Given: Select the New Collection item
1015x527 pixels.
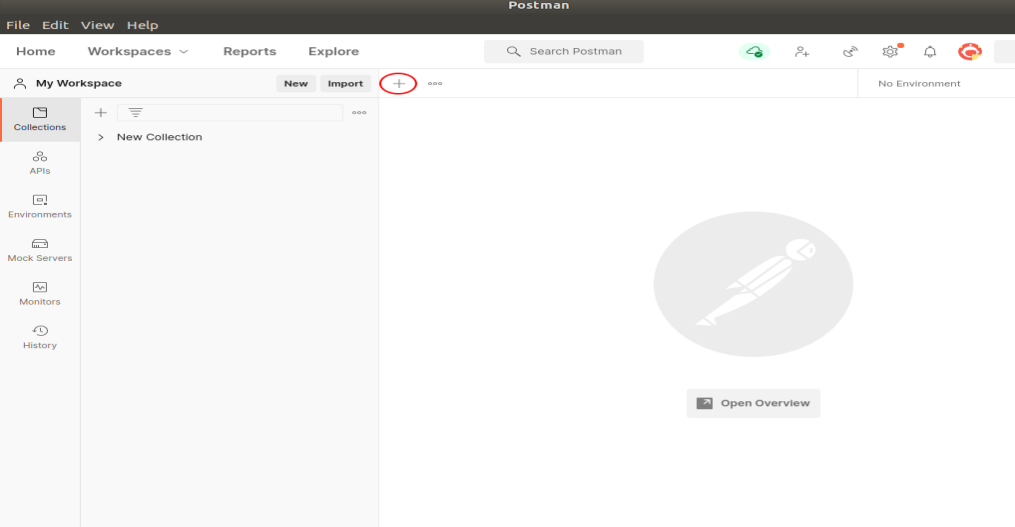Looking at the screenshot, I should 159,137.
